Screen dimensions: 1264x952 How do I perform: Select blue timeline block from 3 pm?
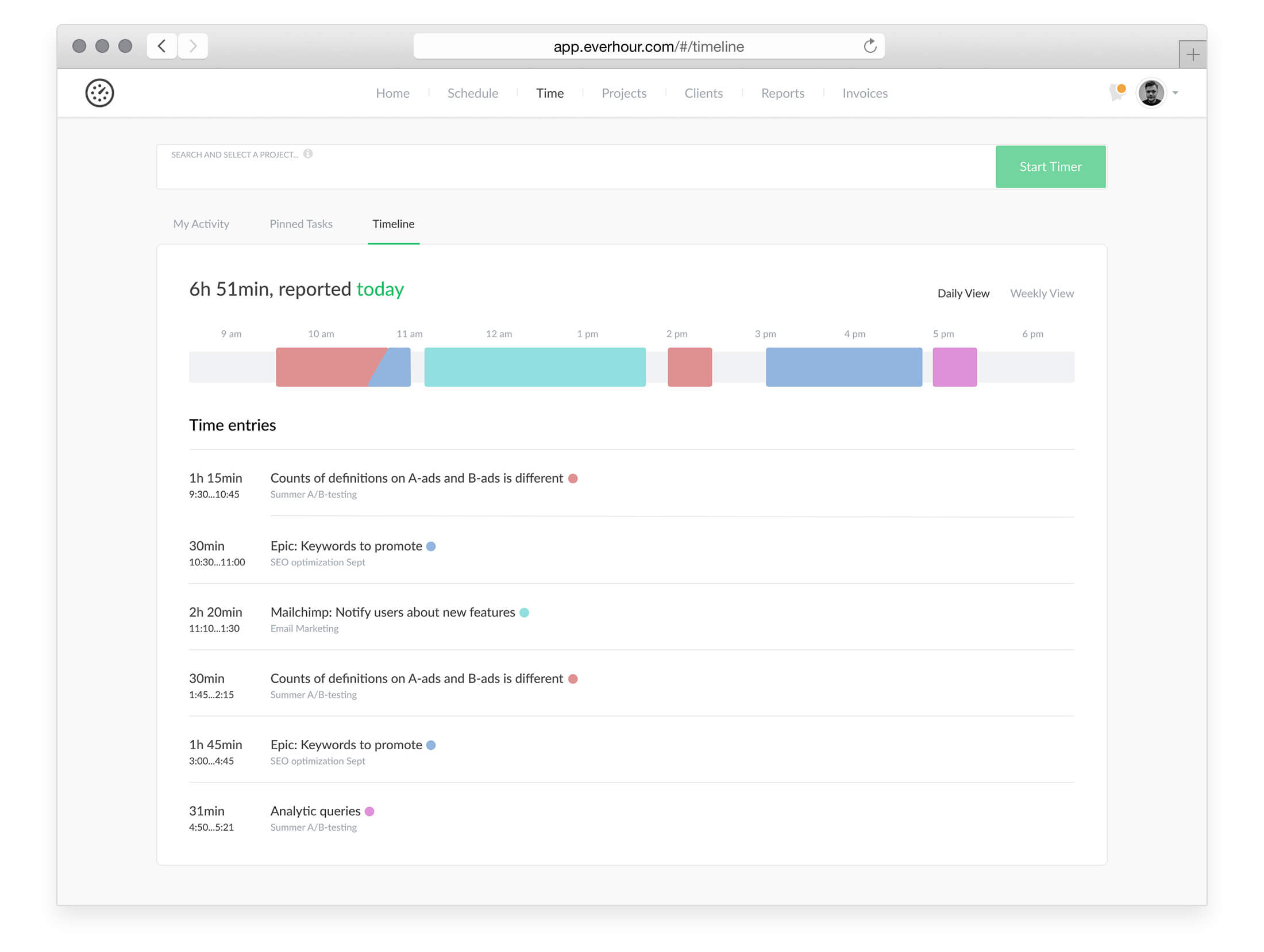(844, 367)
